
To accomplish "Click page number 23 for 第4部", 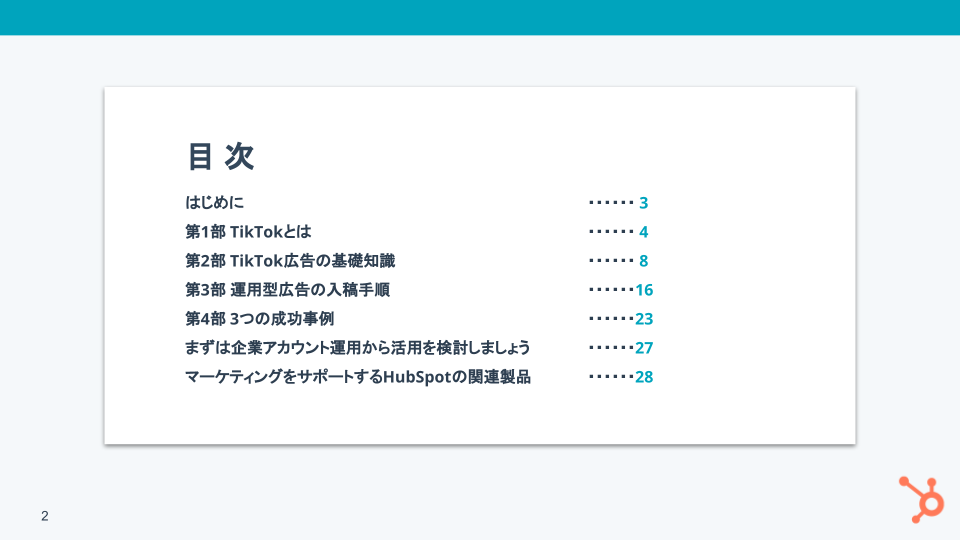I will [644, 319].
